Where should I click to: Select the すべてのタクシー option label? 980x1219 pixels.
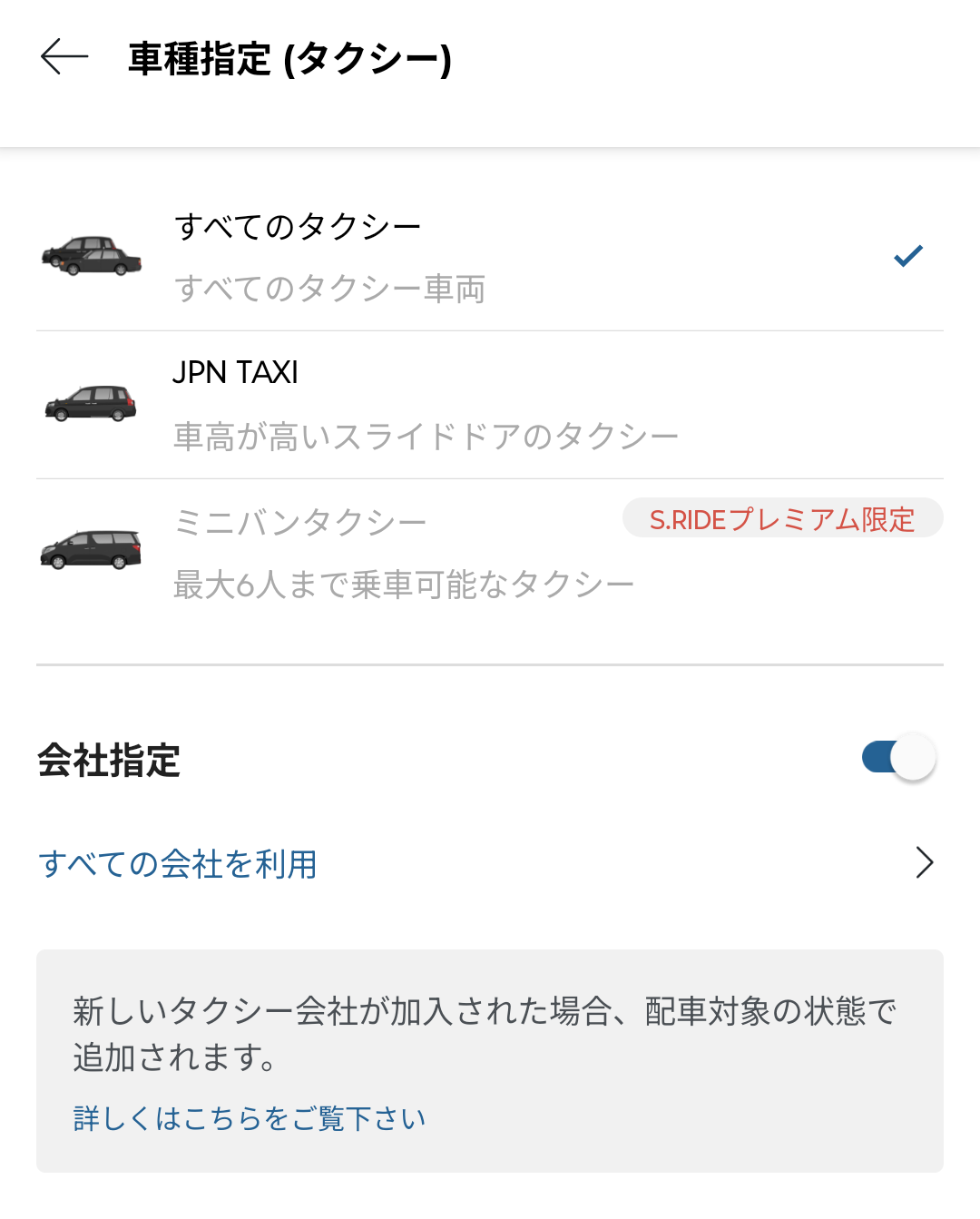pos(298,226)
